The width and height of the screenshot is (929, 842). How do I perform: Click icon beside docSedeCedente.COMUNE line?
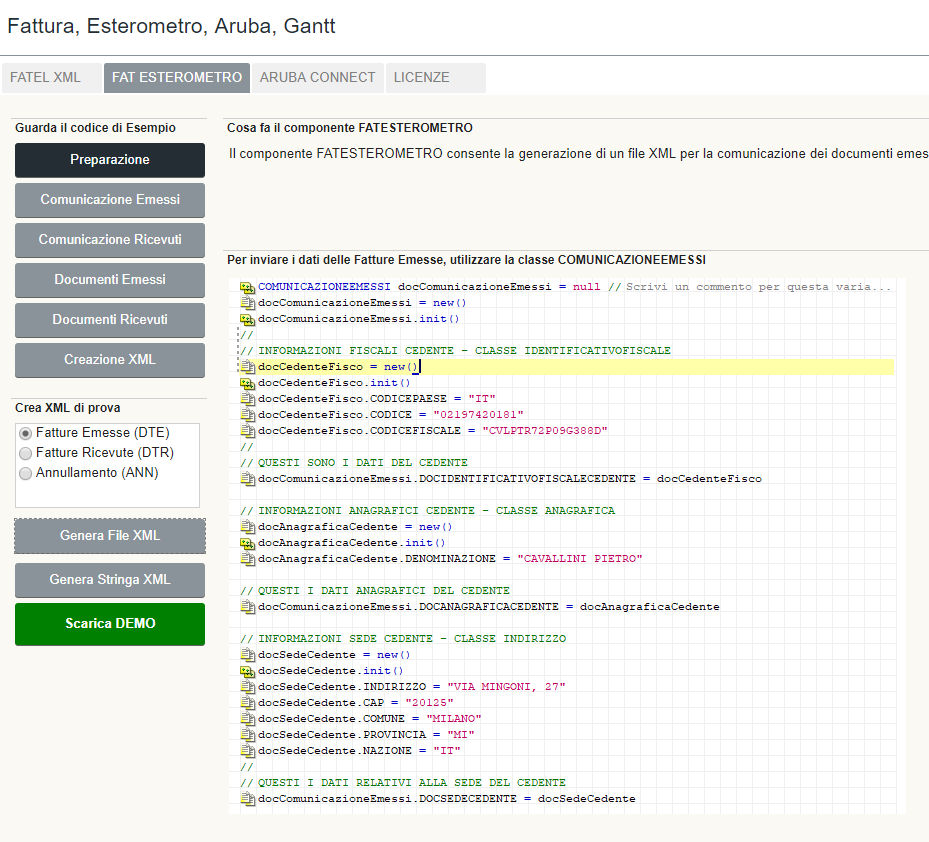[x=247, y=719]
